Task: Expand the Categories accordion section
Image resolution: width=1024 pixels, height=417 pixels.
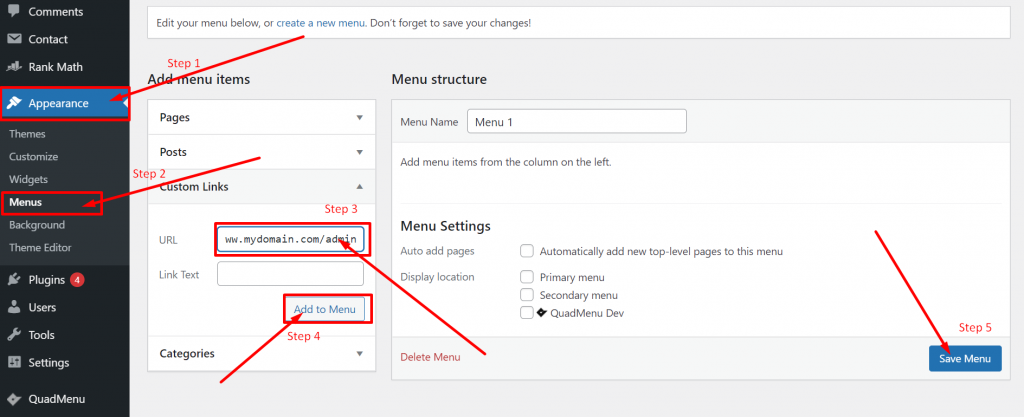Action: tap(261, 353)
